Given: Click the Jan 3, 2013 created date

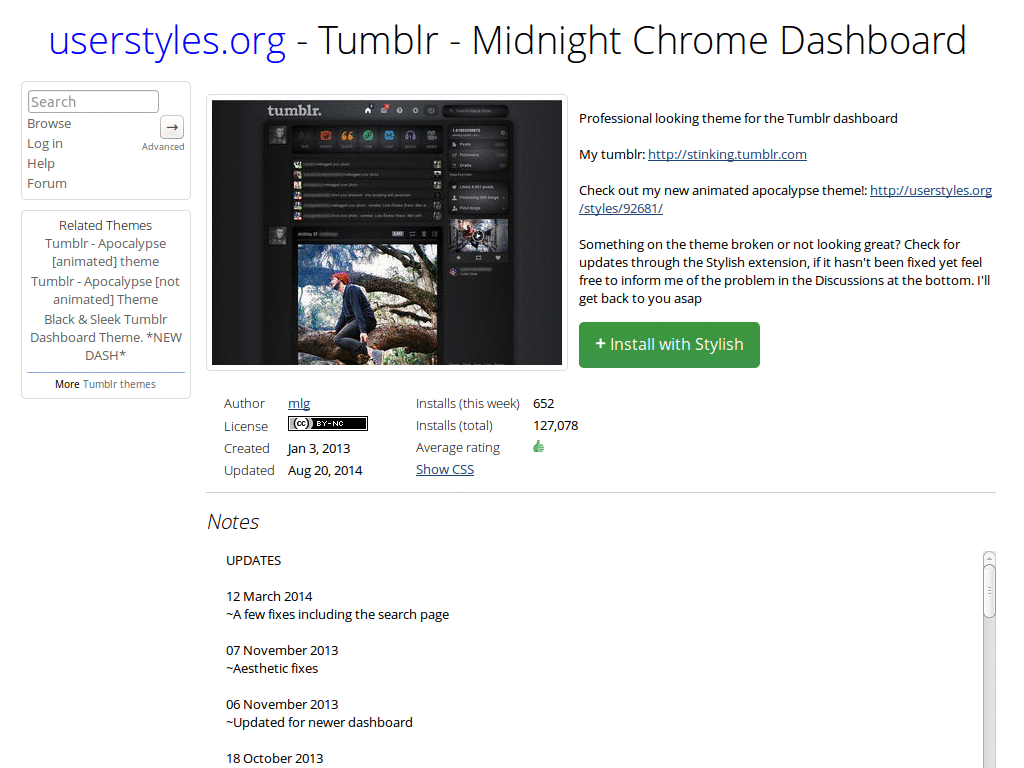Looking at the screenshot, I should 319,449.
